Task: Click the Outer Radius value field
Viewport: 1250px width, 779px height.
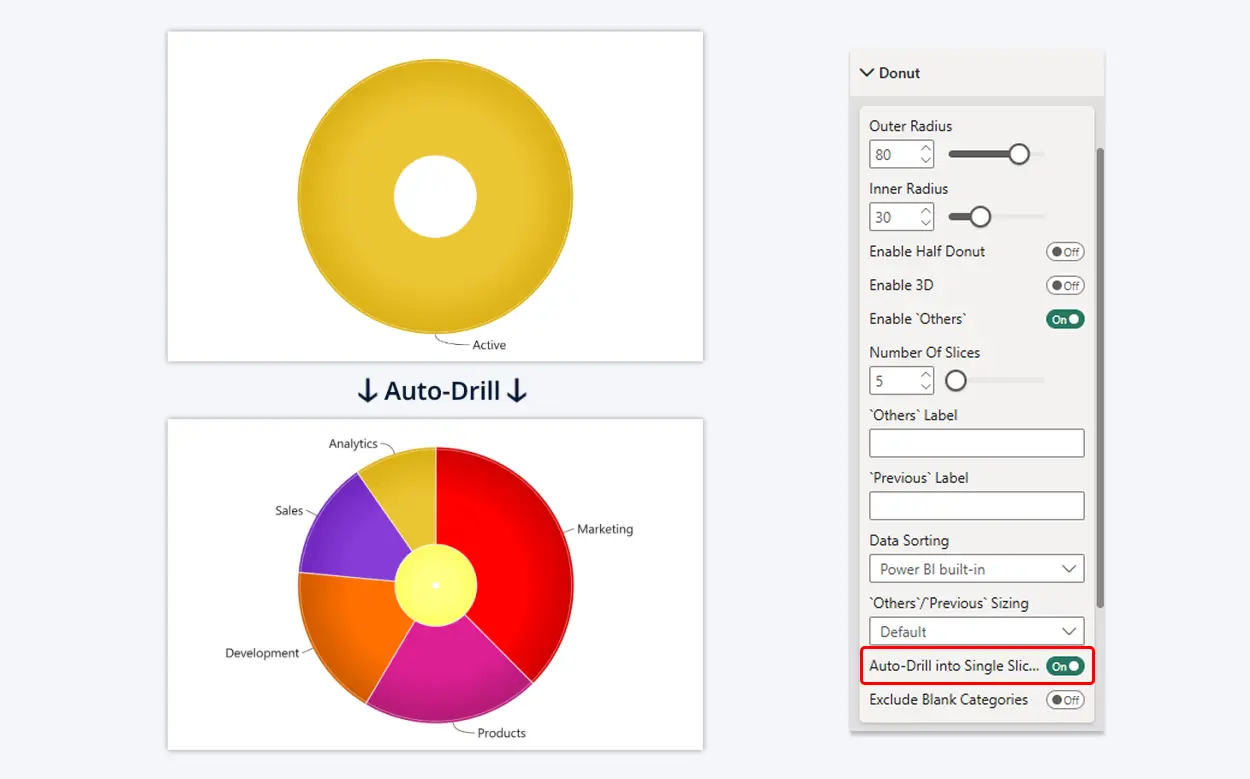Action: coord(893,155)
